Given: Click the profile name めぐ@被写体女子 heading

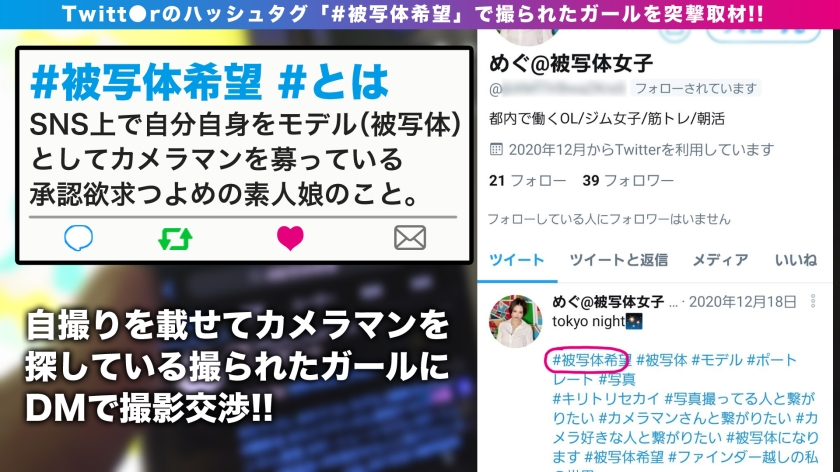Looking at the screenshot, I should click(x=571, y=64).
